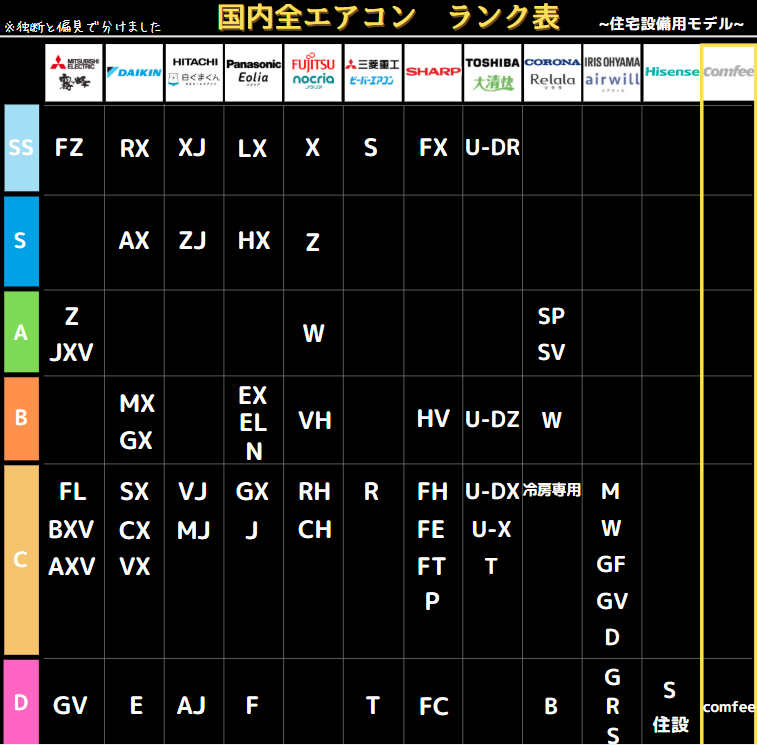
Task: Select the Corona SP model
Action: click(x=551, y=316)
